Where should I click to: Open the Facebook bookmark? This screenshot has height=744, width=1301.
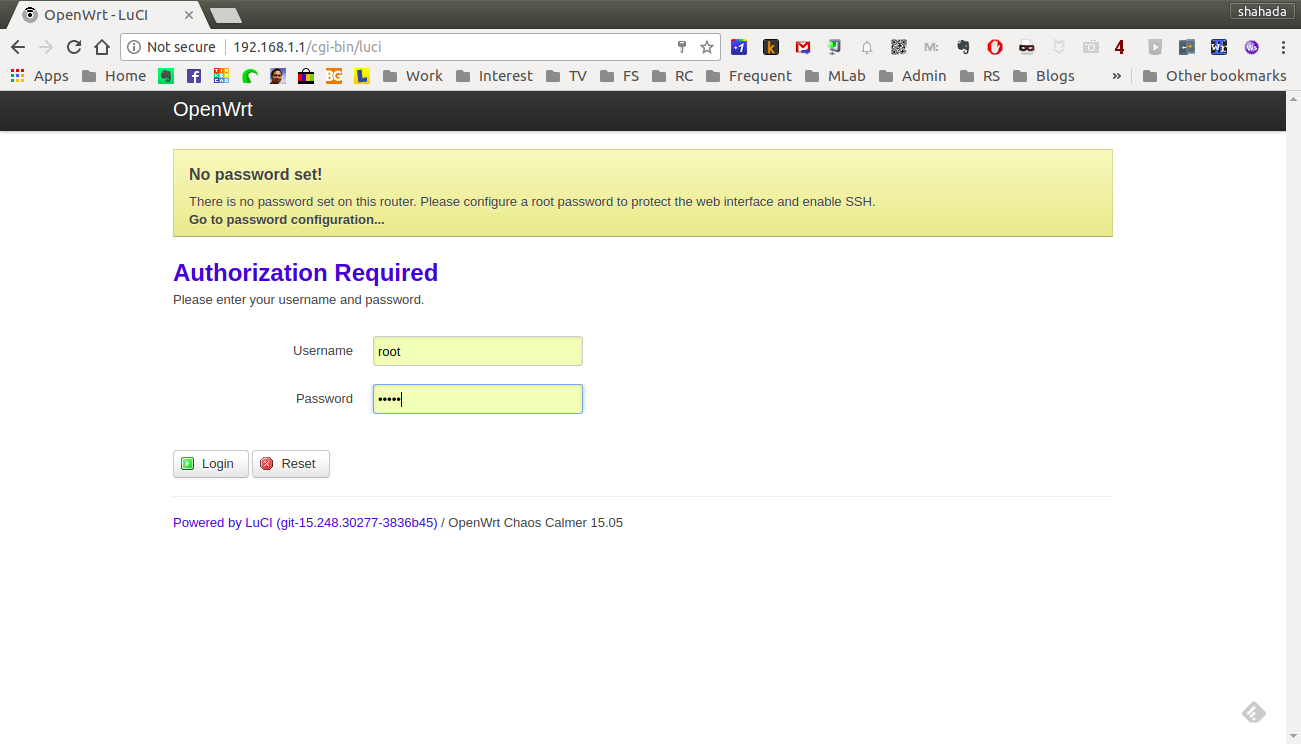coord(194,76)
